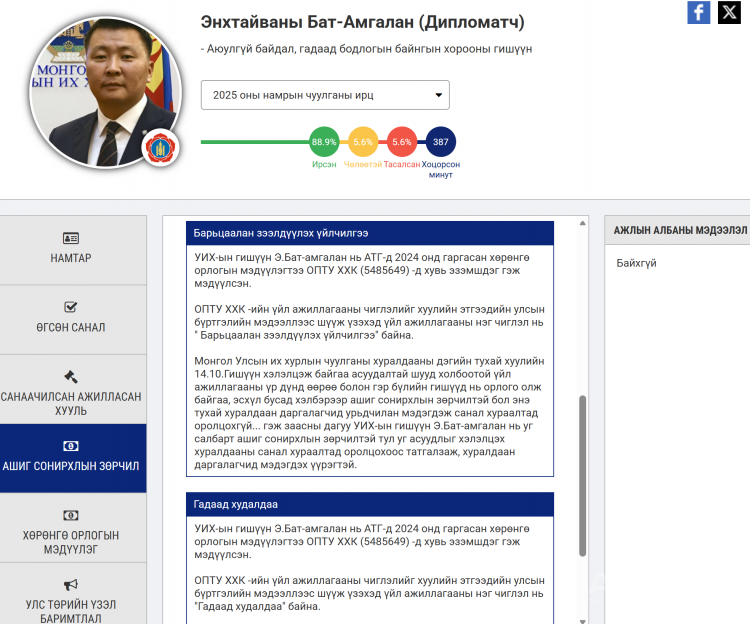Click the green 88.9% attendance circle
750x624 pixels.
324,142
